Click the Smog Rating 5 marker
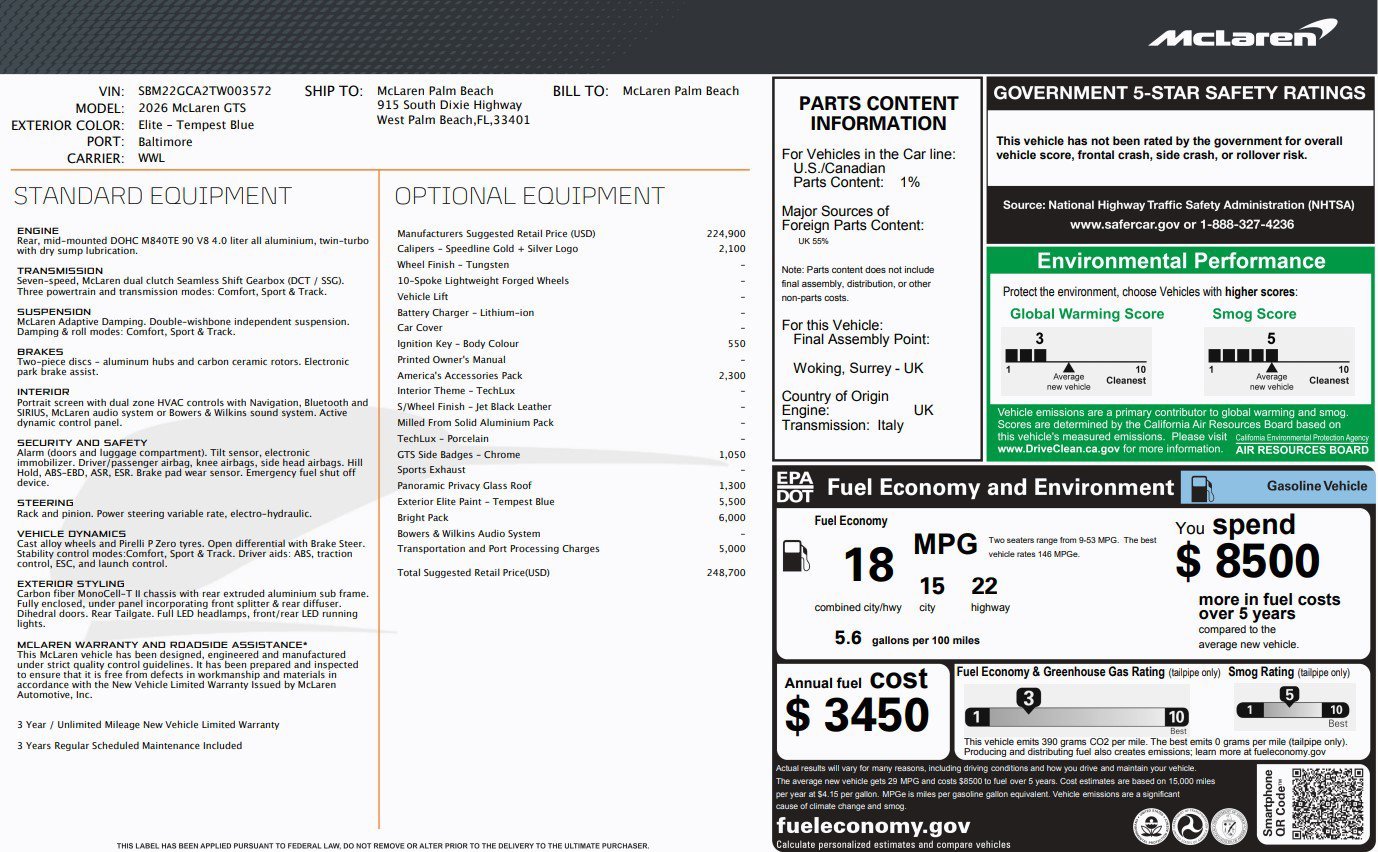Screen dimensions: 1378x852 coord(1289,695)
